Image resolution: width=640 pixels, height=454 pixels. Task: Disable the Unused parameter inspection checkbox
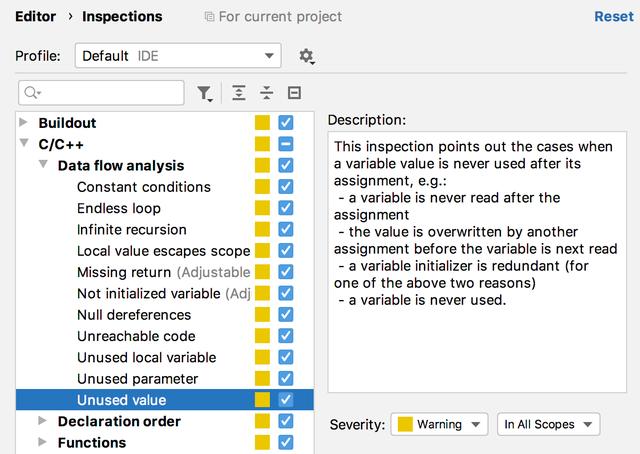pos(286,379)
